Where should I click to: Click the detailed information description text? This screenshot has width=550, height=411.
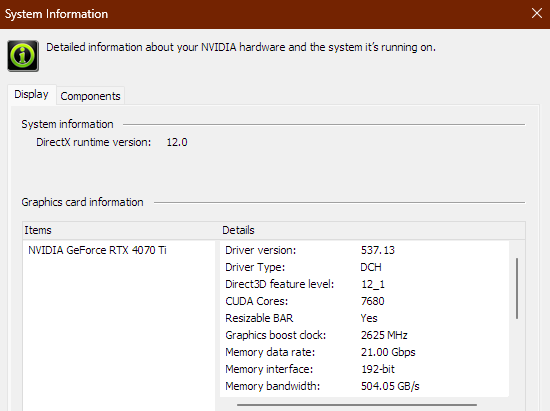point(241,47)
